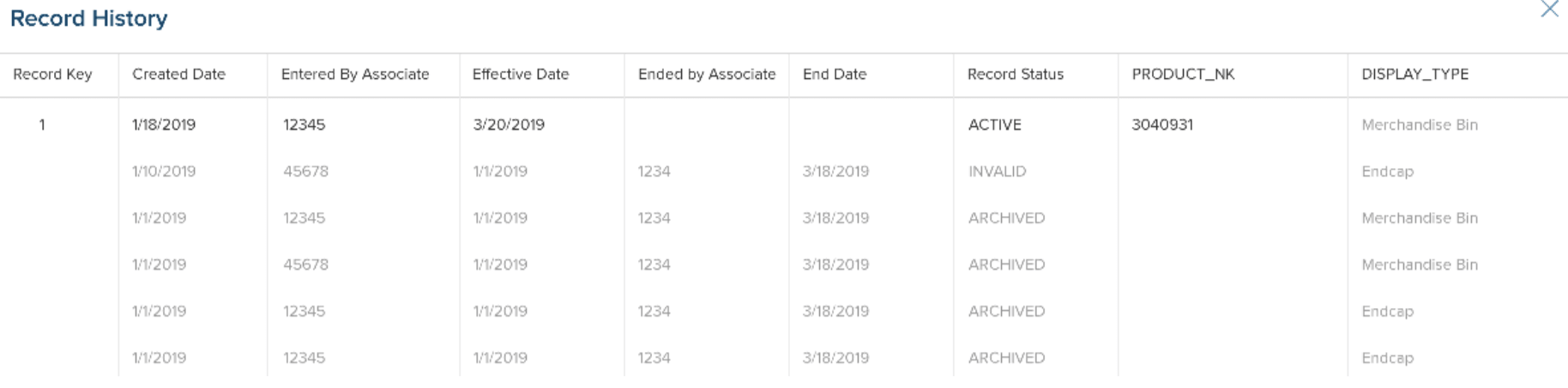Select the Record Status column header
The image size is (1568, 388).
coord(1016,75)
